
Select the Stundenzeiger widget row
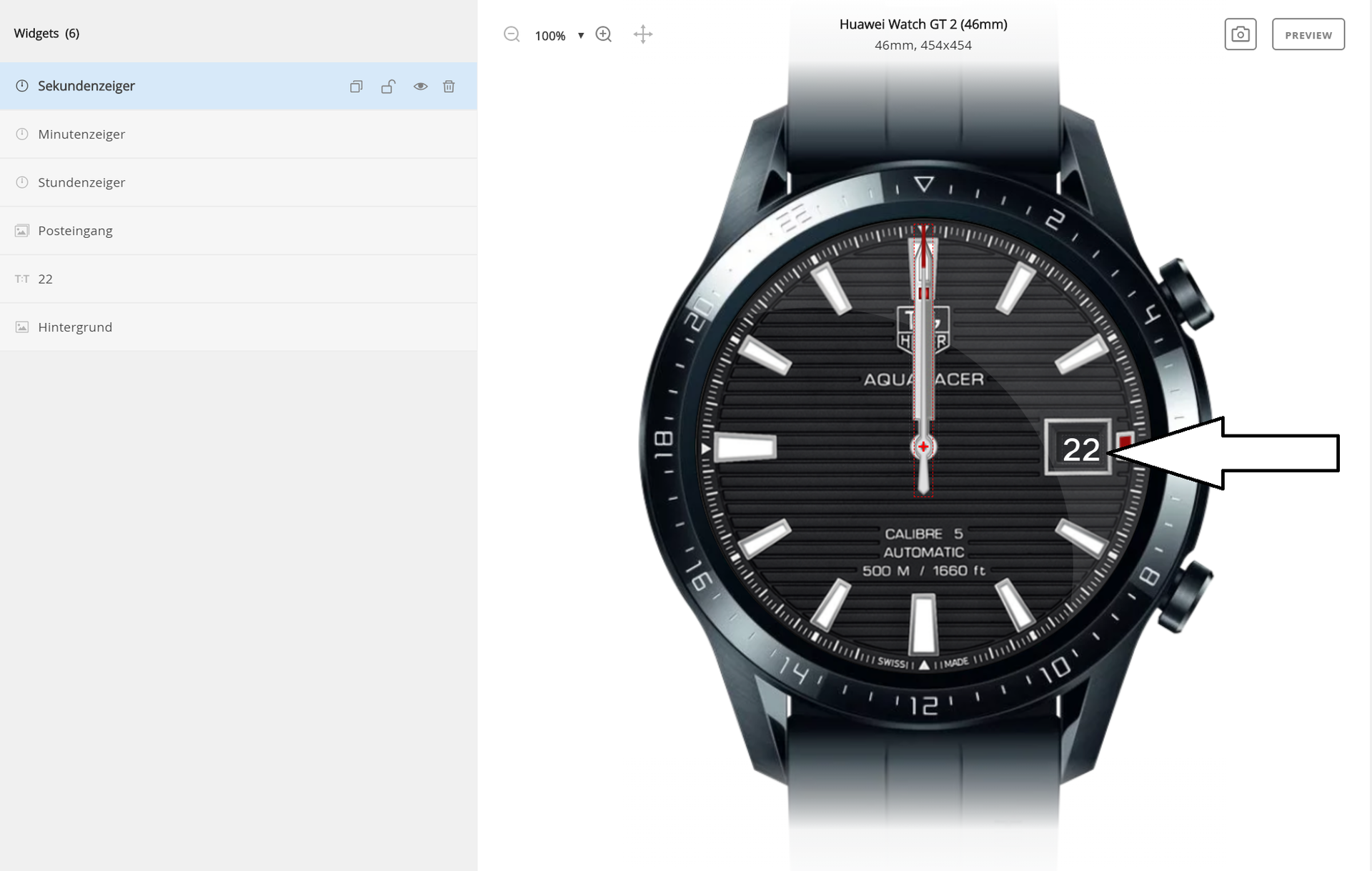click(239, 182)
